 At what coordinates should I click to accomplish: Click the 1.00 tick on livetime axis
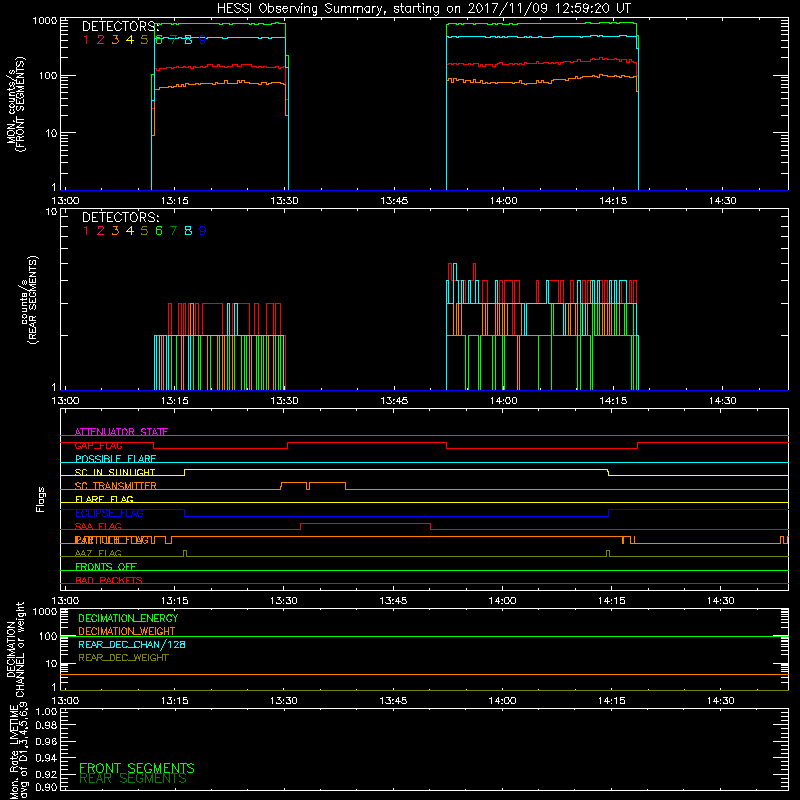(x=46, y=712)
